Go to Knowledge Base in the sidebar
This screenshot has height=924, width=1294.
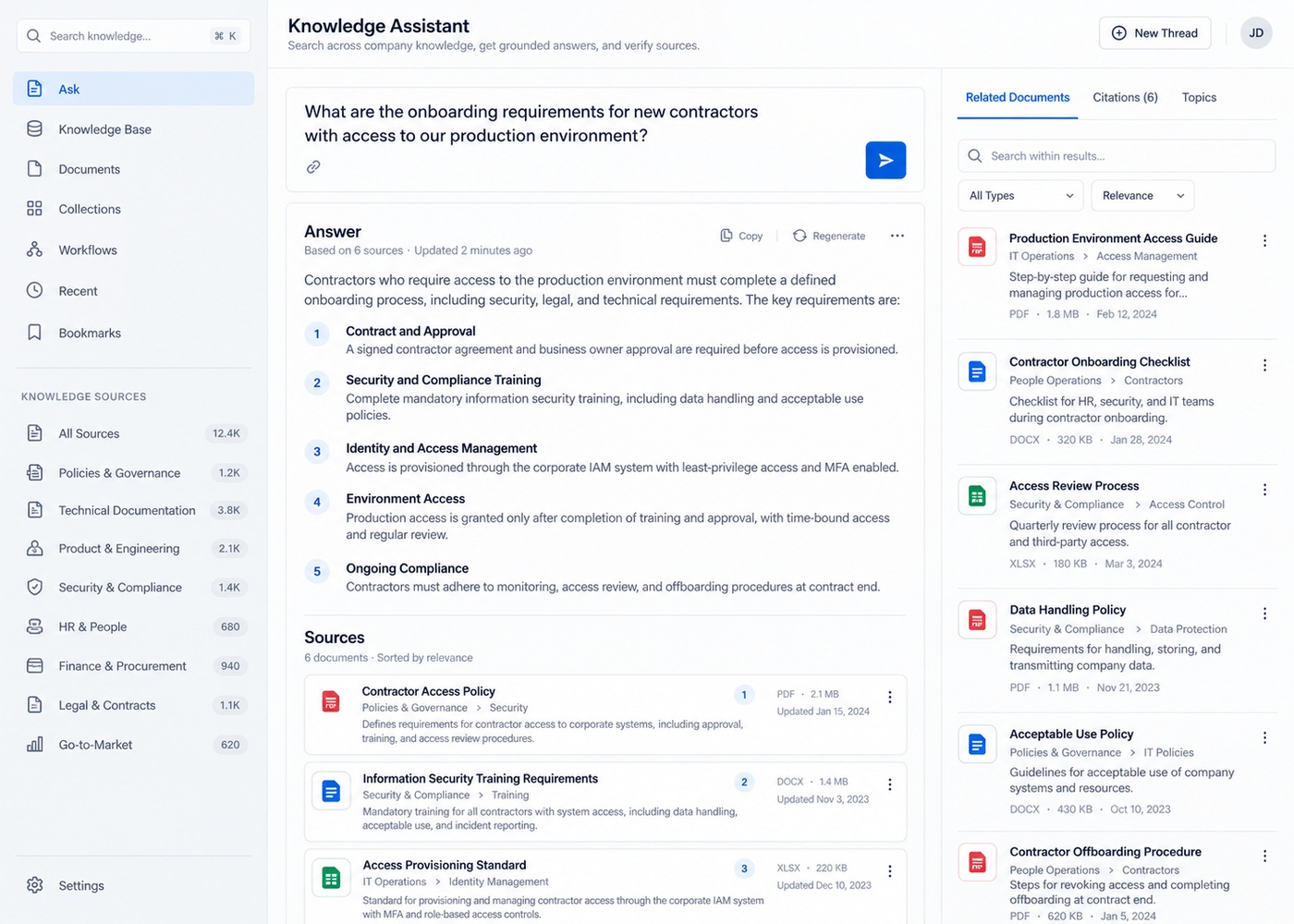tap(134, 129)
